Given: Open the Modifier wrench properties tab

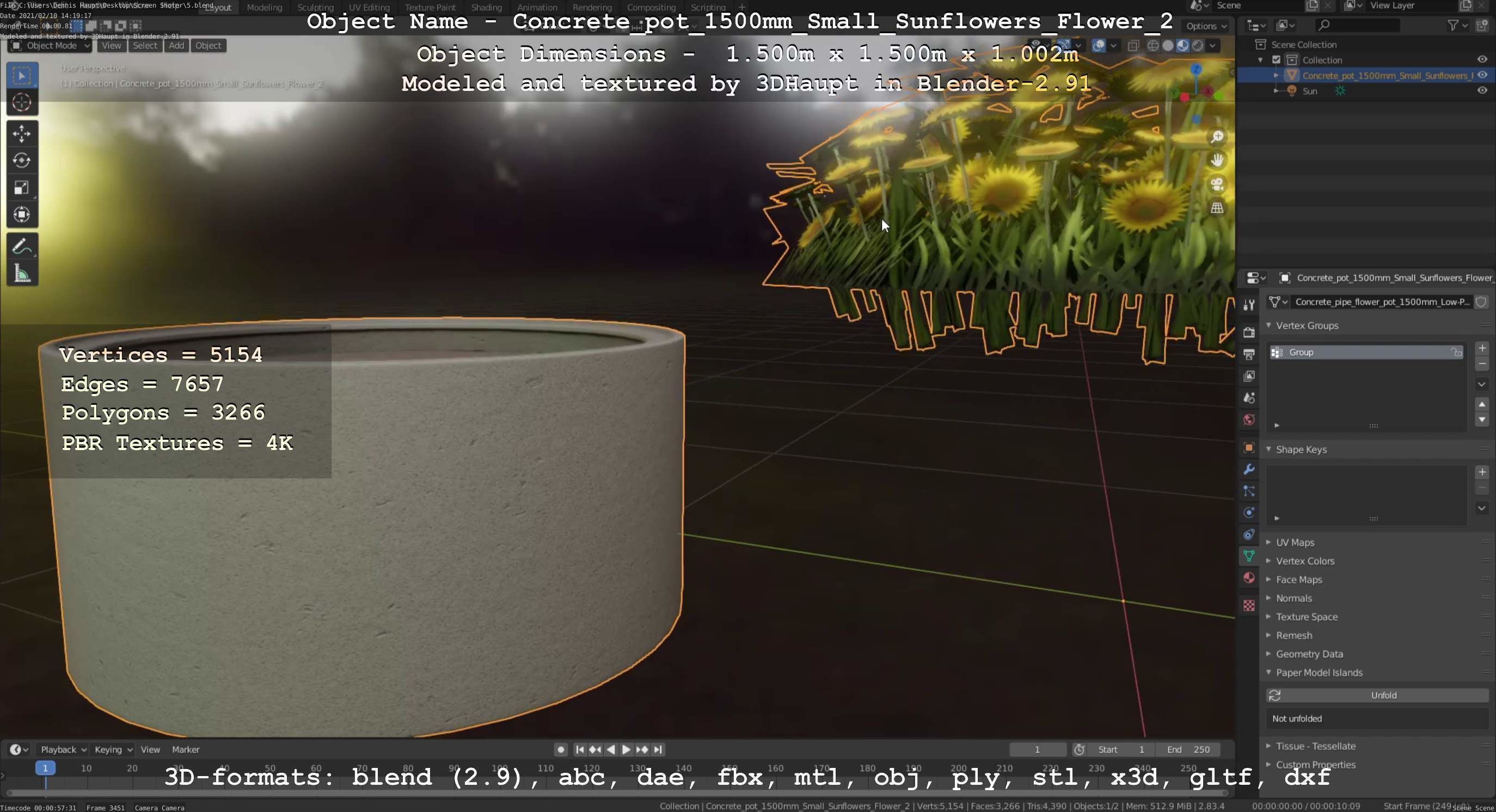Looking at the screenshot, I should coord(1249,469).
